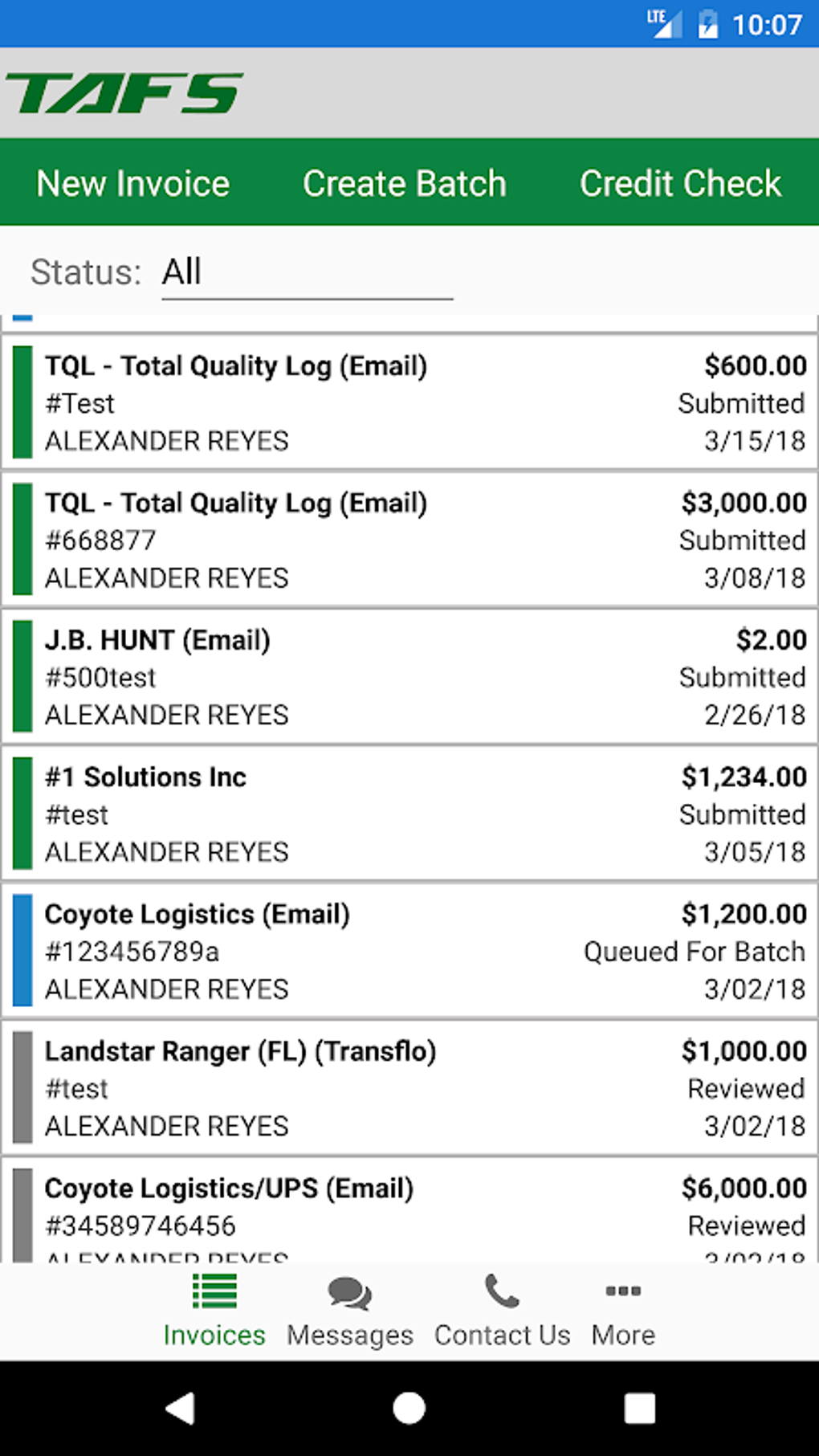Open the Status filter dropdown showing All
Viewport: 819px width, 1456px height.
point(307,272)
